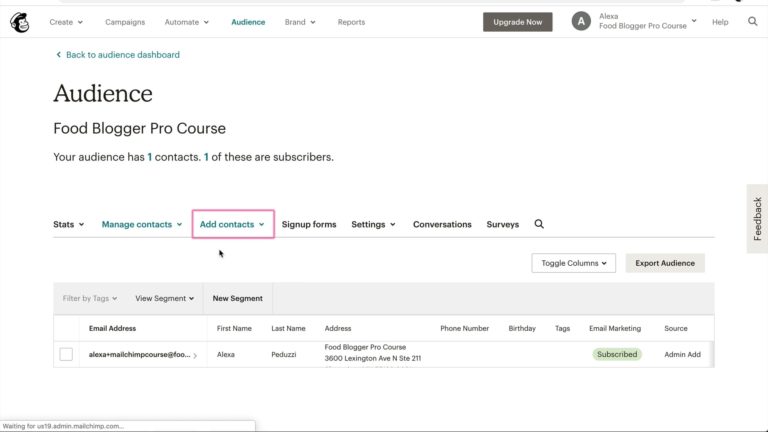768x432 pixels.
Task: Open the Create dropdown menu
Action: coord(66,22)
